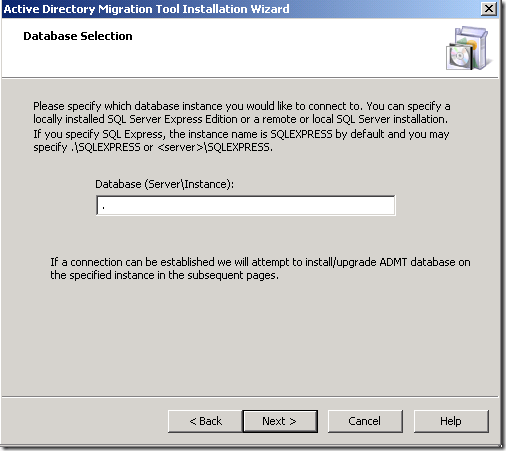Close the ADMT Installation Wizard window
Viewport: 506px width, 451px height.
(x=489, y=8)
